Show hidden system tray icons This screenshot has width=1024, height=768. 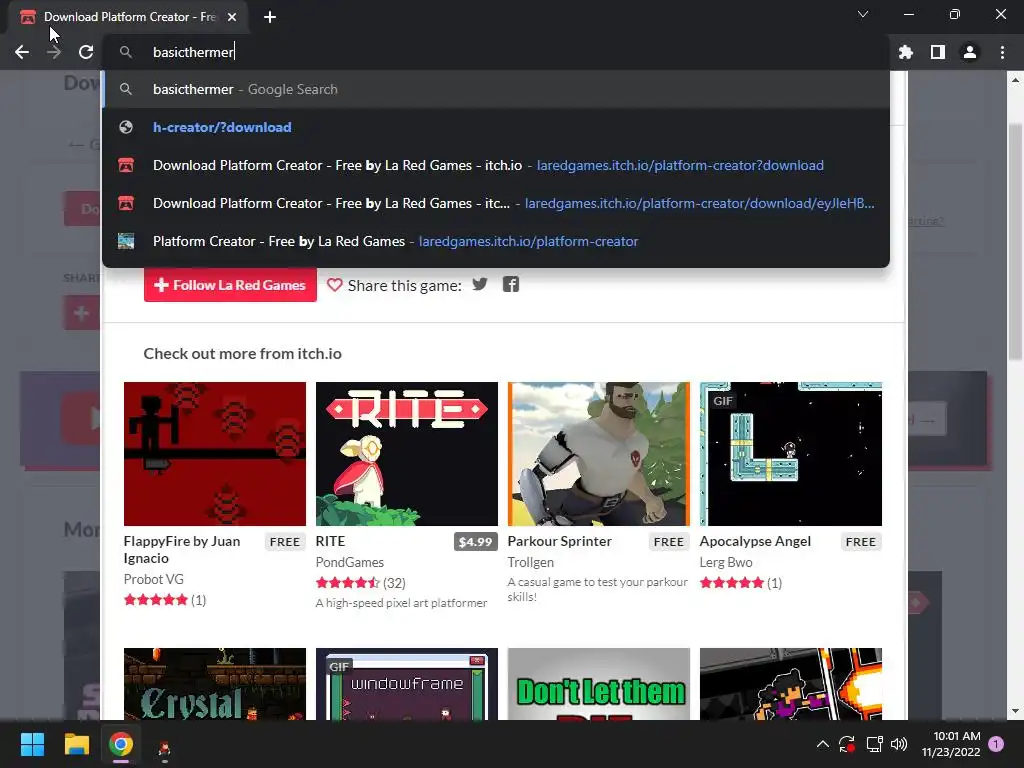pyautogui.click(x=823, y=744)
